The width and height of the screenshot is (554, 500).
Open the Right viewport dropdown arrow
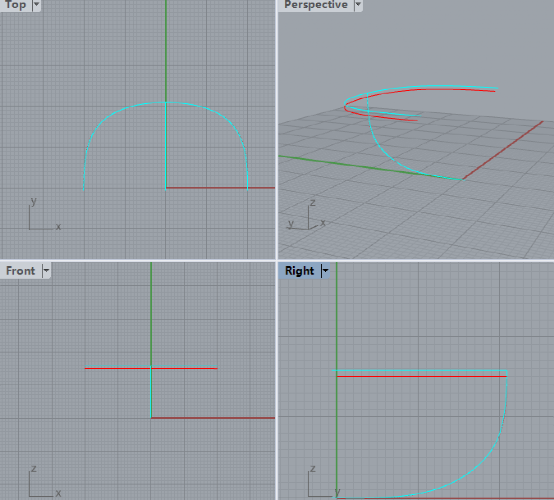coord(325,271)
